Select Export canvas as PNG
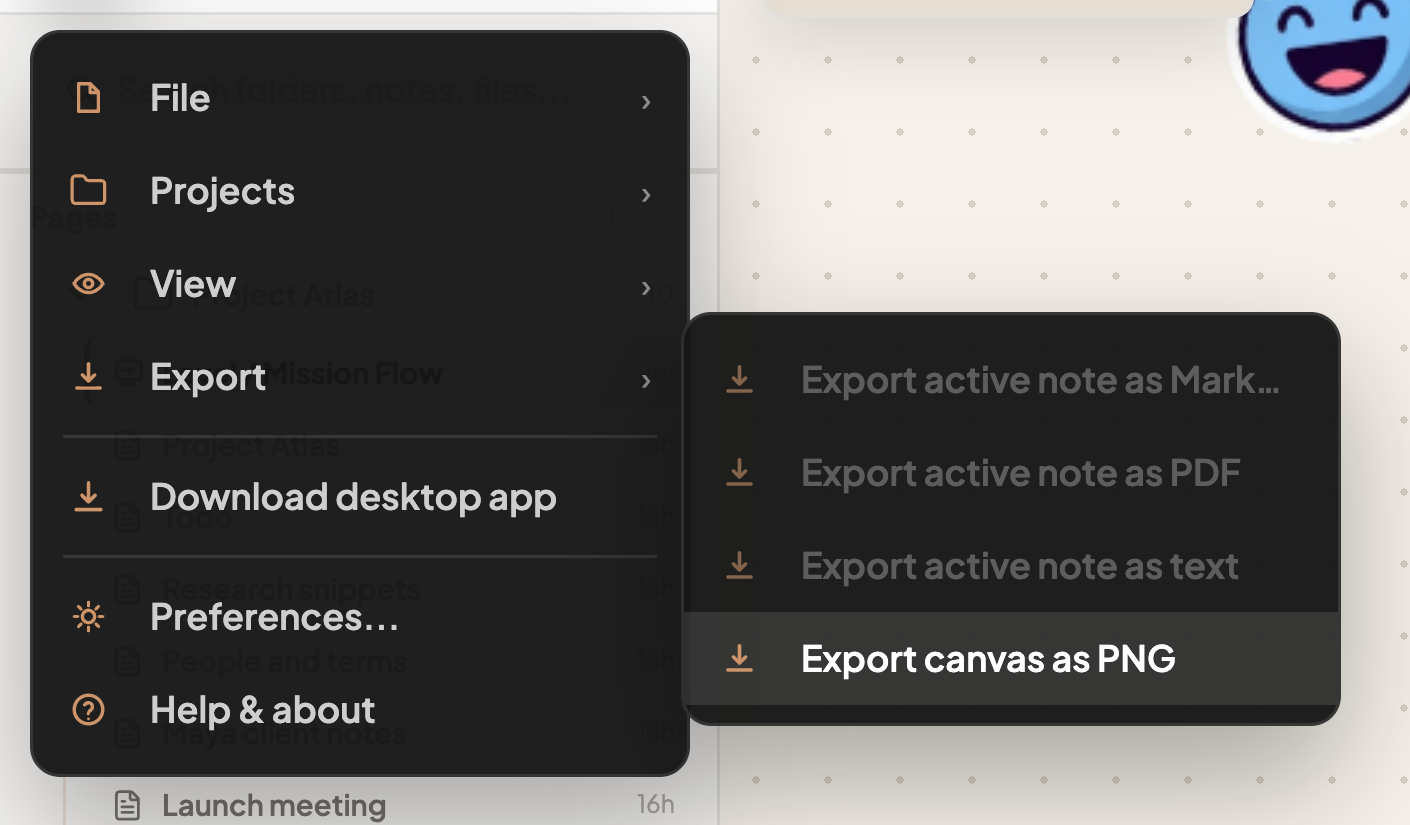 click(1011, 659)
